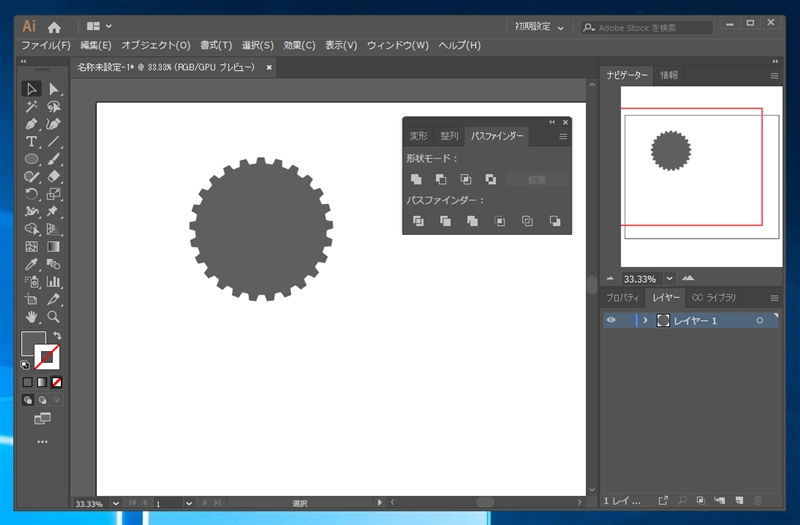This screenshot has height=525, width=800.
Task: Click the Unite shape mode icon
Action: [x=416, y=179]
